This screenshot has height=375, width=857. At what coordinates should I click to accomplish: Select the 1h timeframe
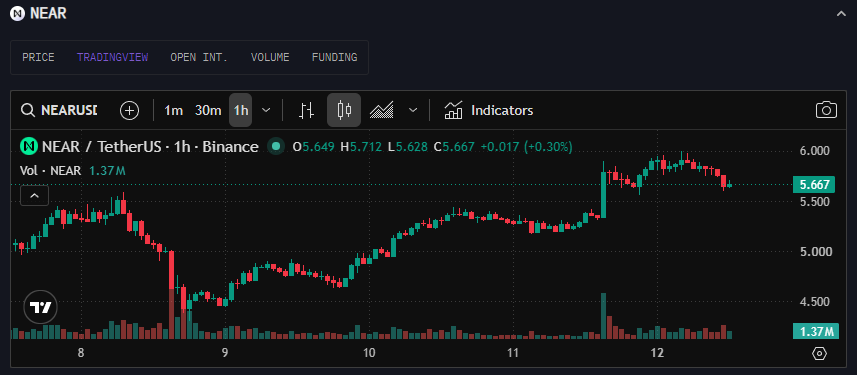(x=240, y=110)
